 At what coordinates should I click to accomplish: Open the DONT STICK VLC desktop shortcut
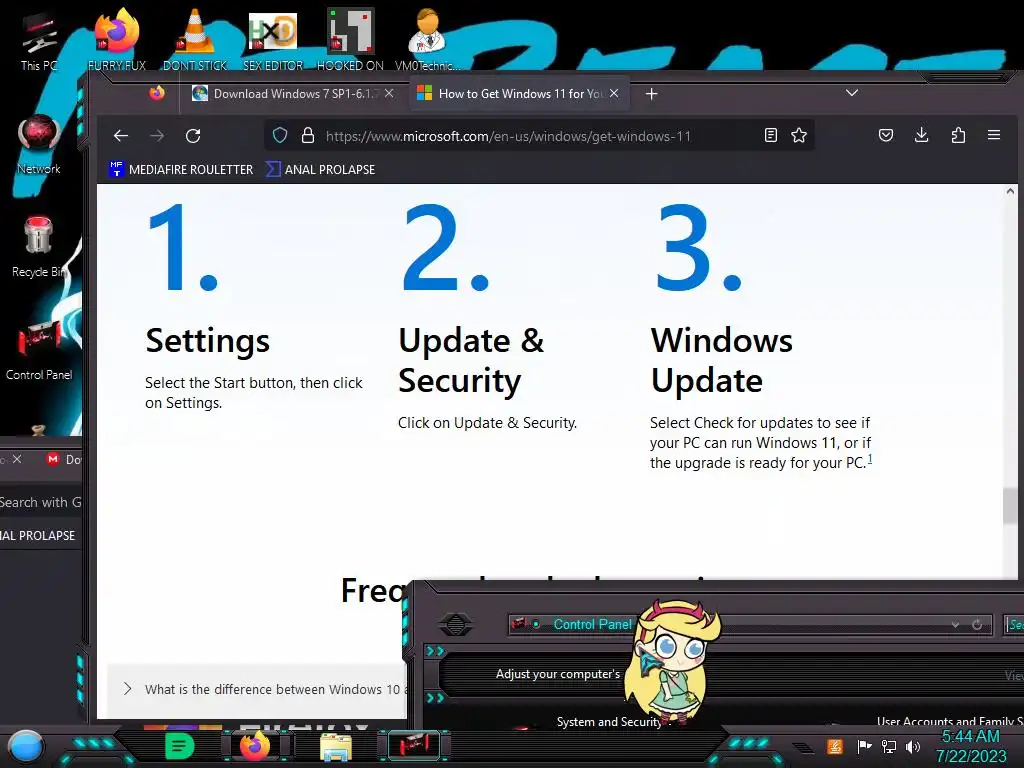coord(195,39)
